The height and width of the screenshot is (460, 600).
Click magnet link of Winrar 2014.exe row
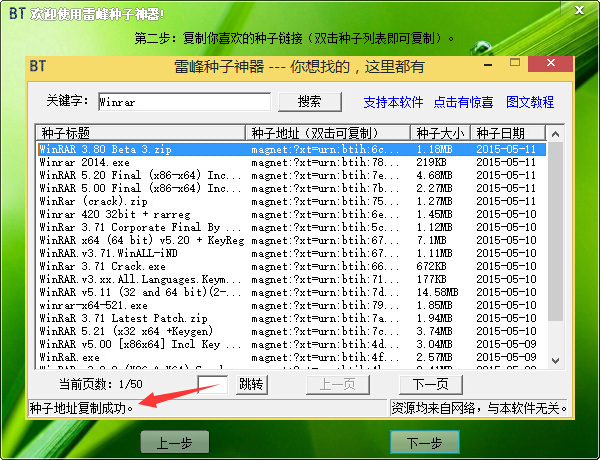(x=325, y=163)
